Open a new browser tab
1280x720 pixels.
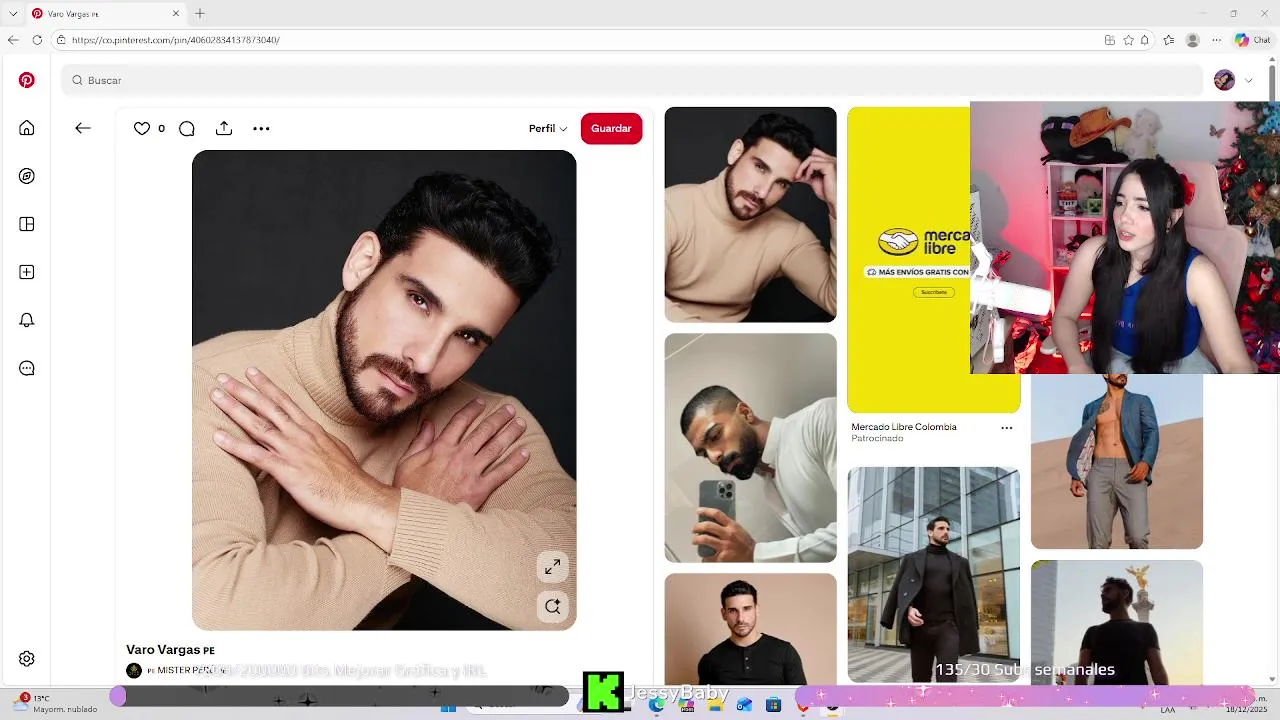pyautogui.click(x=200, y=14)
